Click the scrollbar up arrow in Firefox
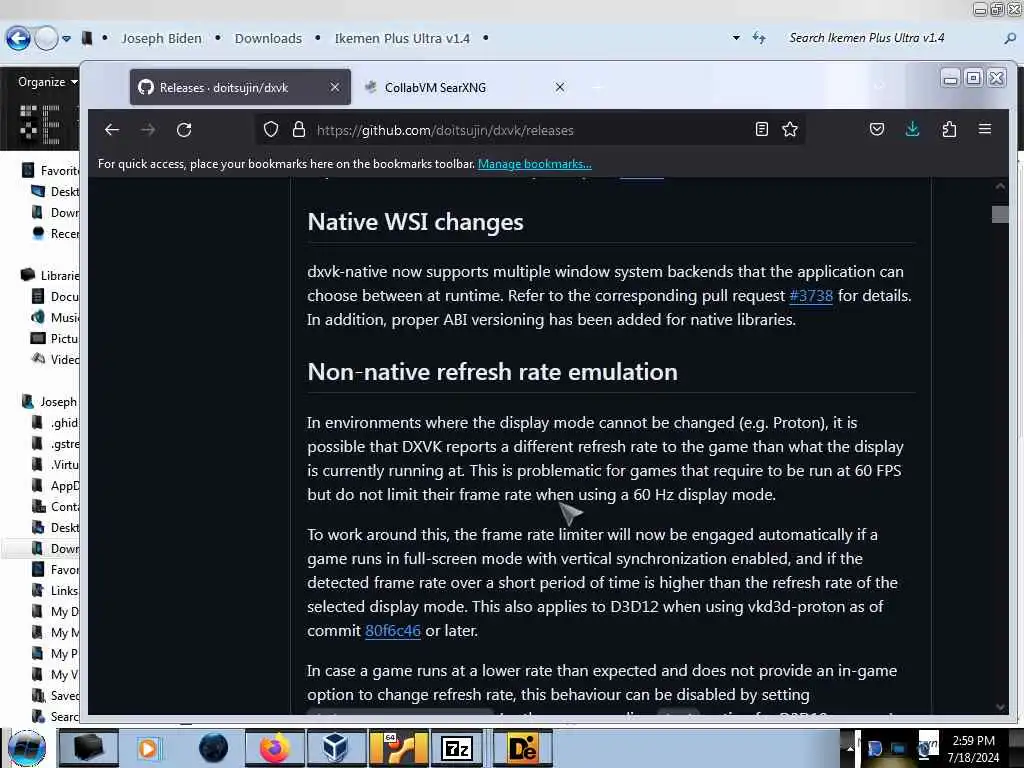This screenshot has width=1024, height=768. 1000,186
